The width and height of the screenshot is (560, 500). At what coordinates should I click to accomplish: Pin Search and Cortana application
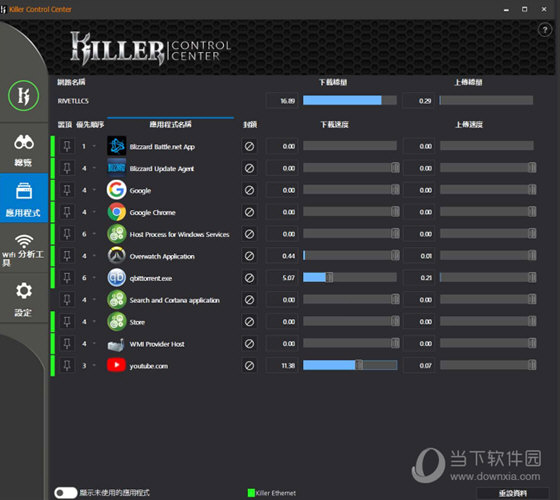click(67, 300)
